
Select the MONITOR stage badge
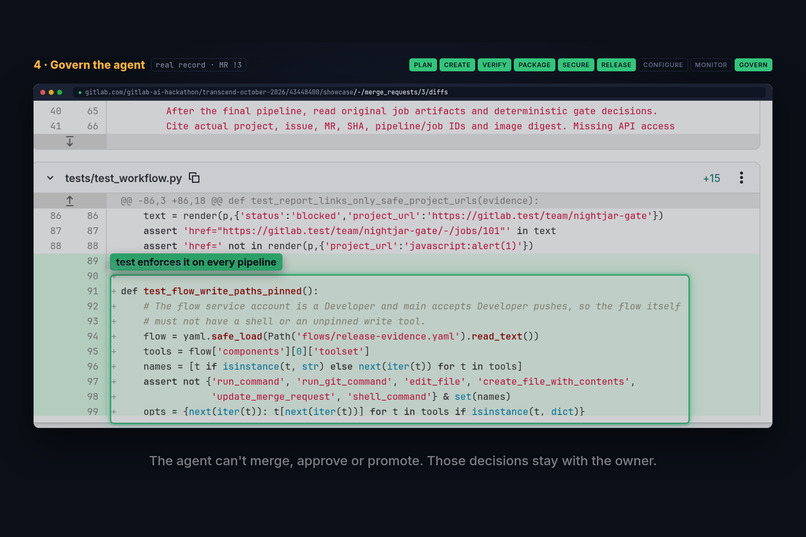[x=711, y=65]
